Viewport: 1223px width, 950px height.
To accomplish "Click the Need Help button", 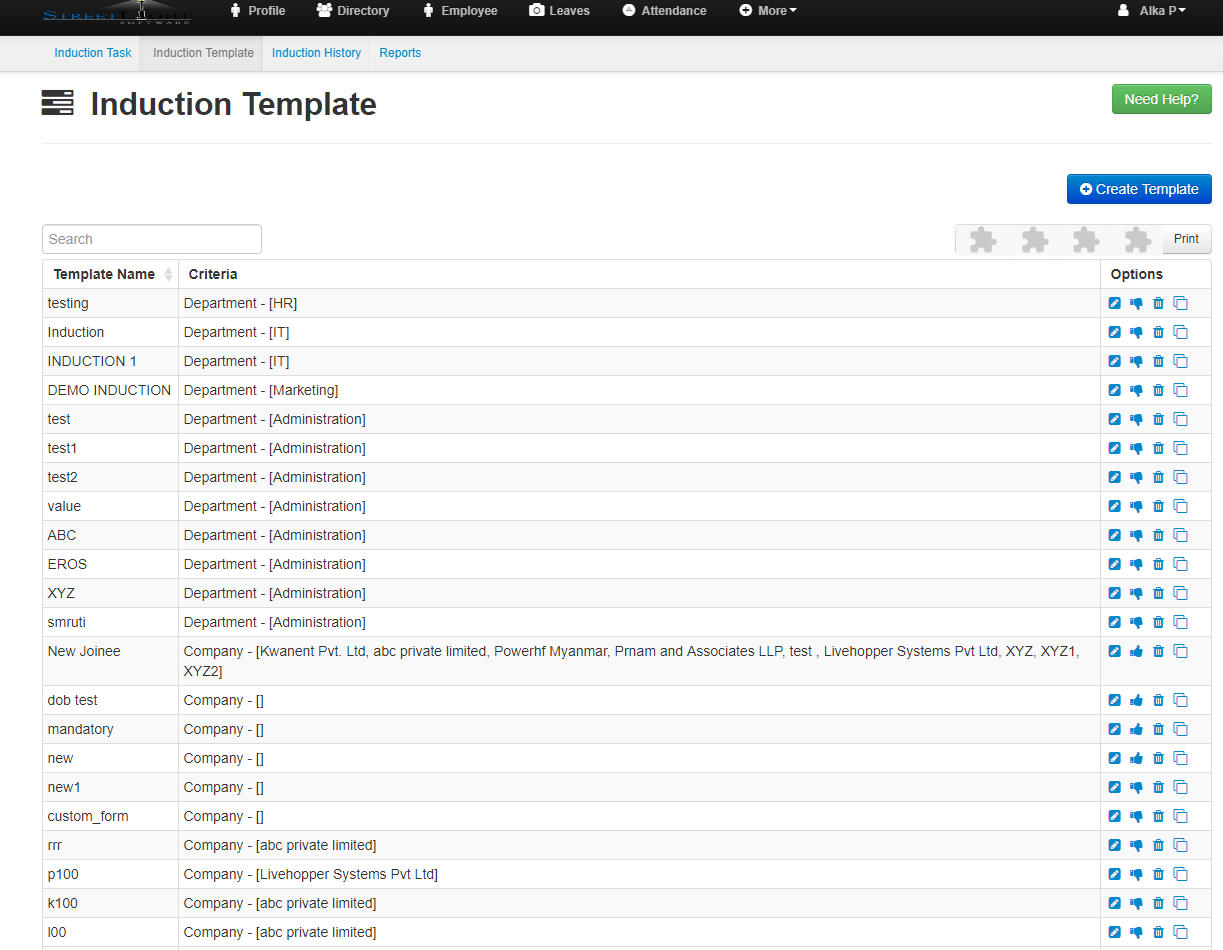I will (x=1161, y=99).
